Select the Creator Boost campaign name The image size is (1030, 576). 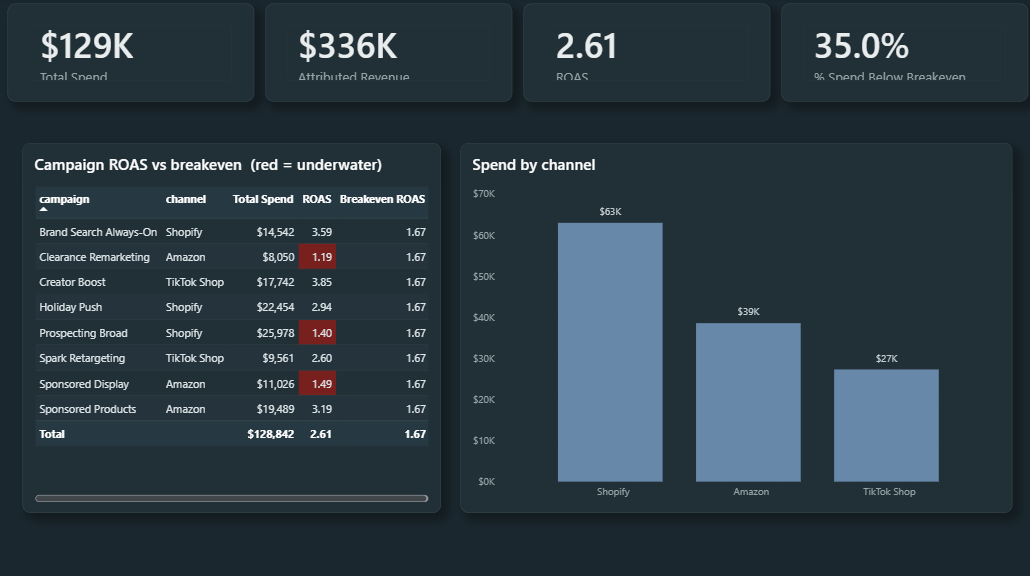point(72,282)
